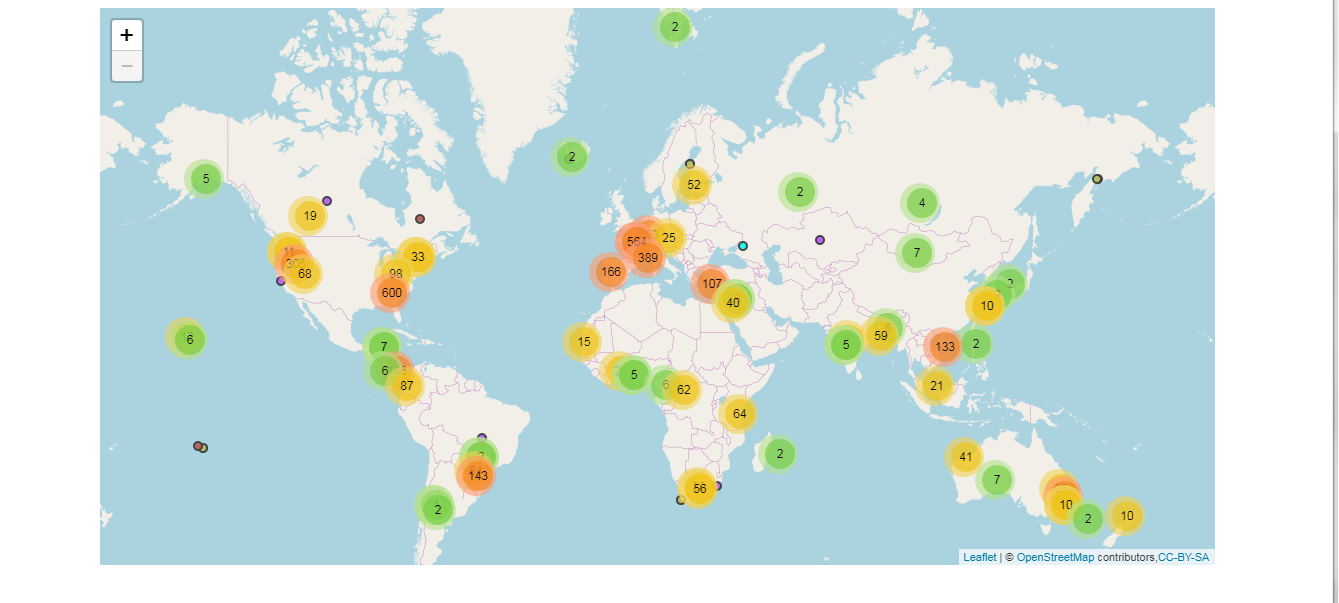Click the zoom out (−) button
Image resolution: width=1339 pixels, height=603 pixels.
pos(126,65)
